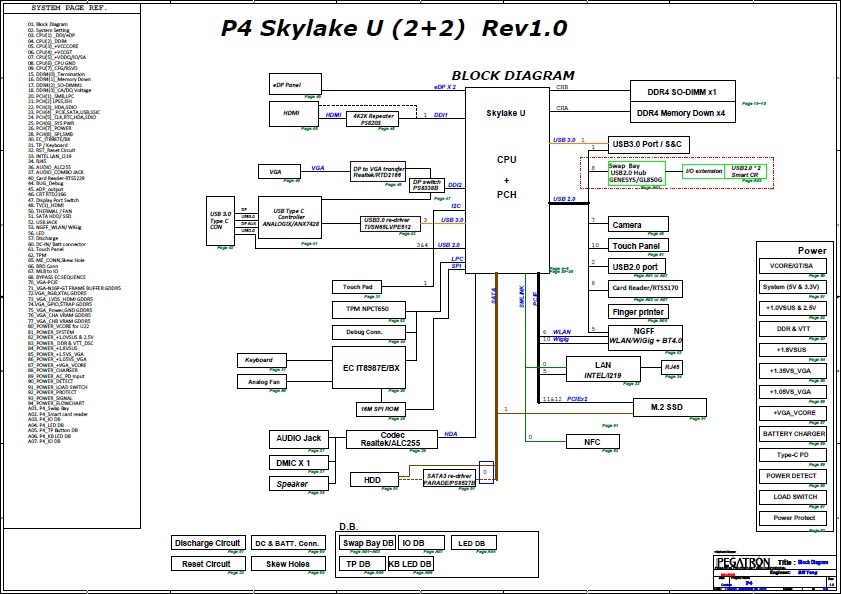842x594 pixels.
Task: Click the DP to VGA transfer block
Action: [378, 171]
